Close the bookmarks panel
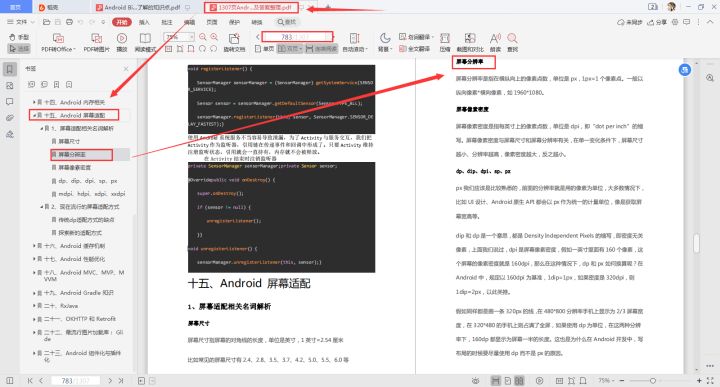Image resolution: width=720 pixels, height=387 pixels. 126,68
